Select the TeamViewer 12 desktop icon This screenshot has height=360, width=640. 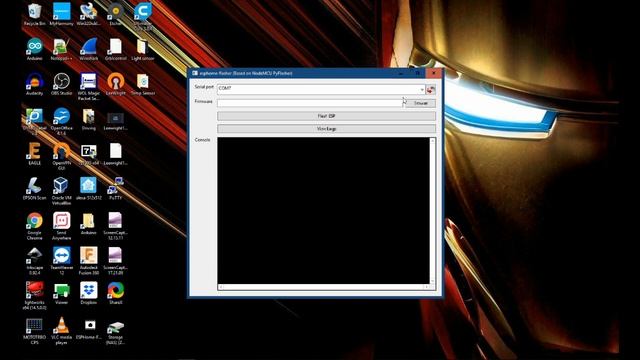click(x=61, y=261)
